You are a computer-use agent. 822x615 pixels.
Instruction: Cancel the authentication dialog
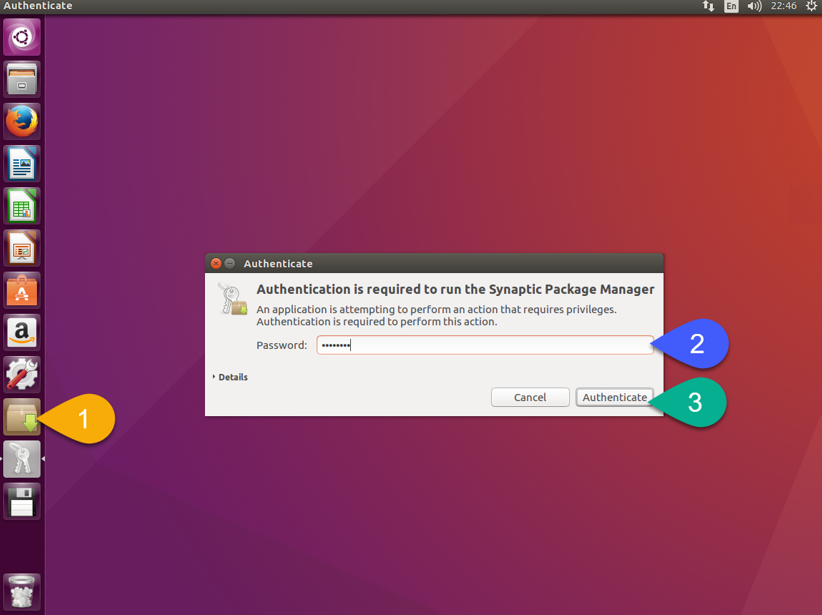click(530, 397)
